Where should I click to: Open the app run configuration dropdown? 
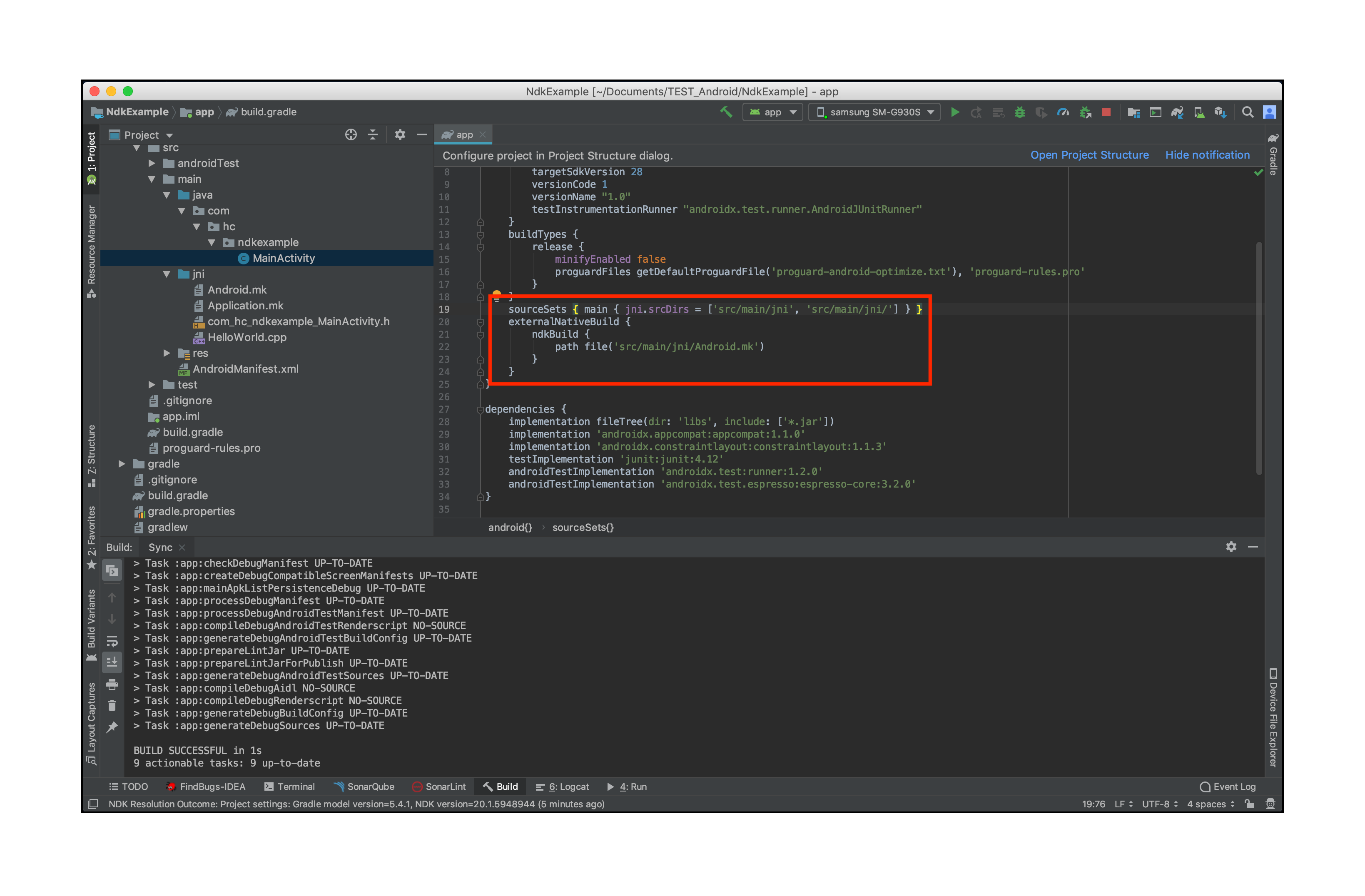[772, 112]
